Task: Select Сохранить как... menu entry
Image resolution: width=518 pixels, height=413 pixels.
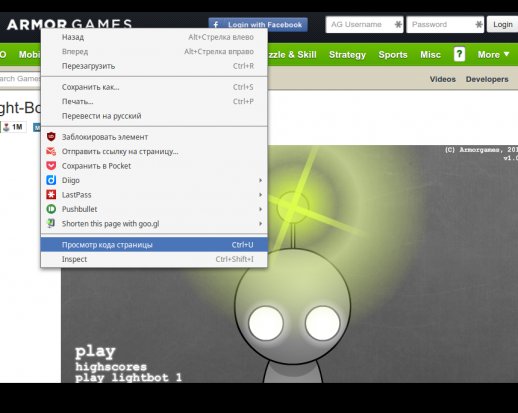Action: point(154,87)
